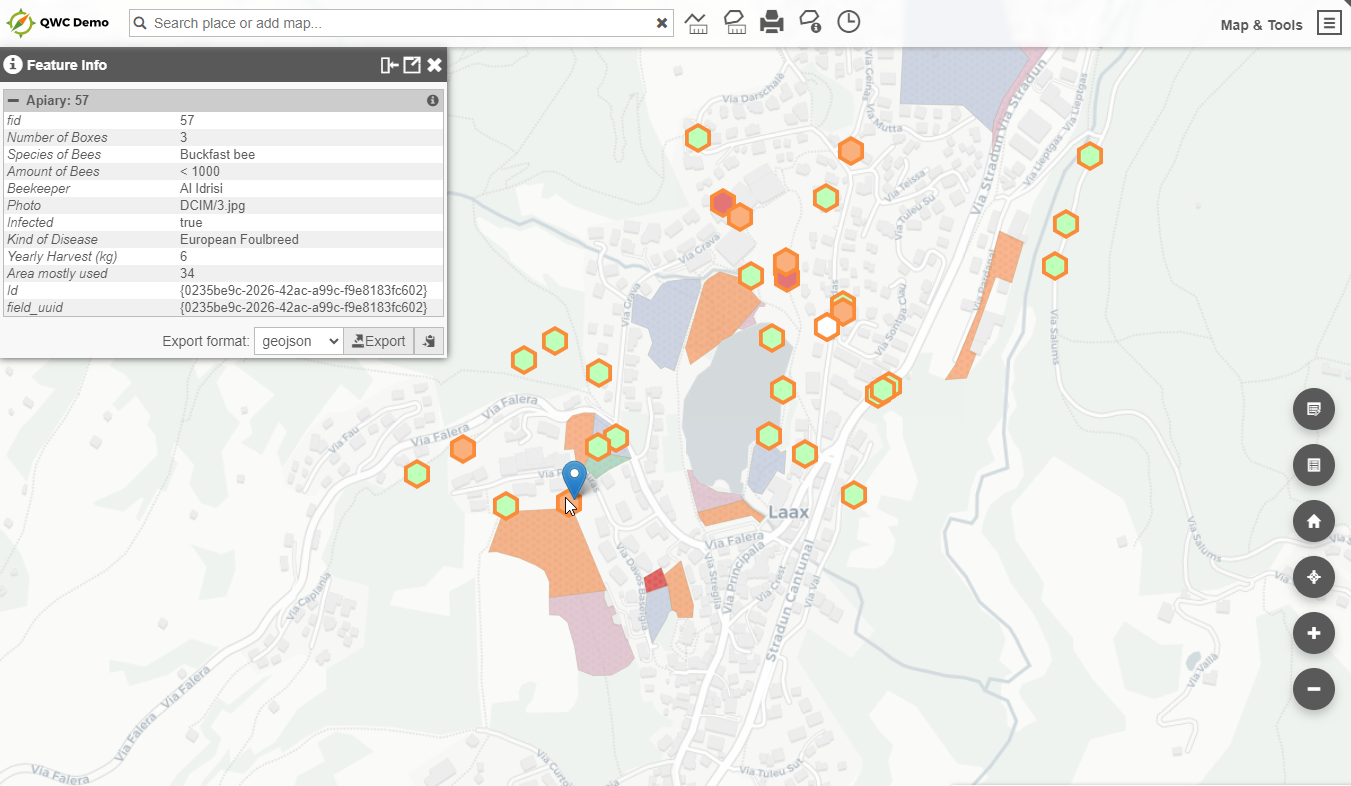Collapse the Apiary: 57 result section
The height and width of the screenshot is (786, 1351).
click(x=14, y=101)
